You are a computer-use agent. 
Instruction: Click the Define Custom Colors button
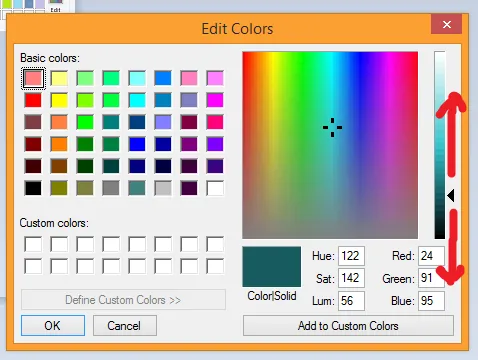coord(123,300)
